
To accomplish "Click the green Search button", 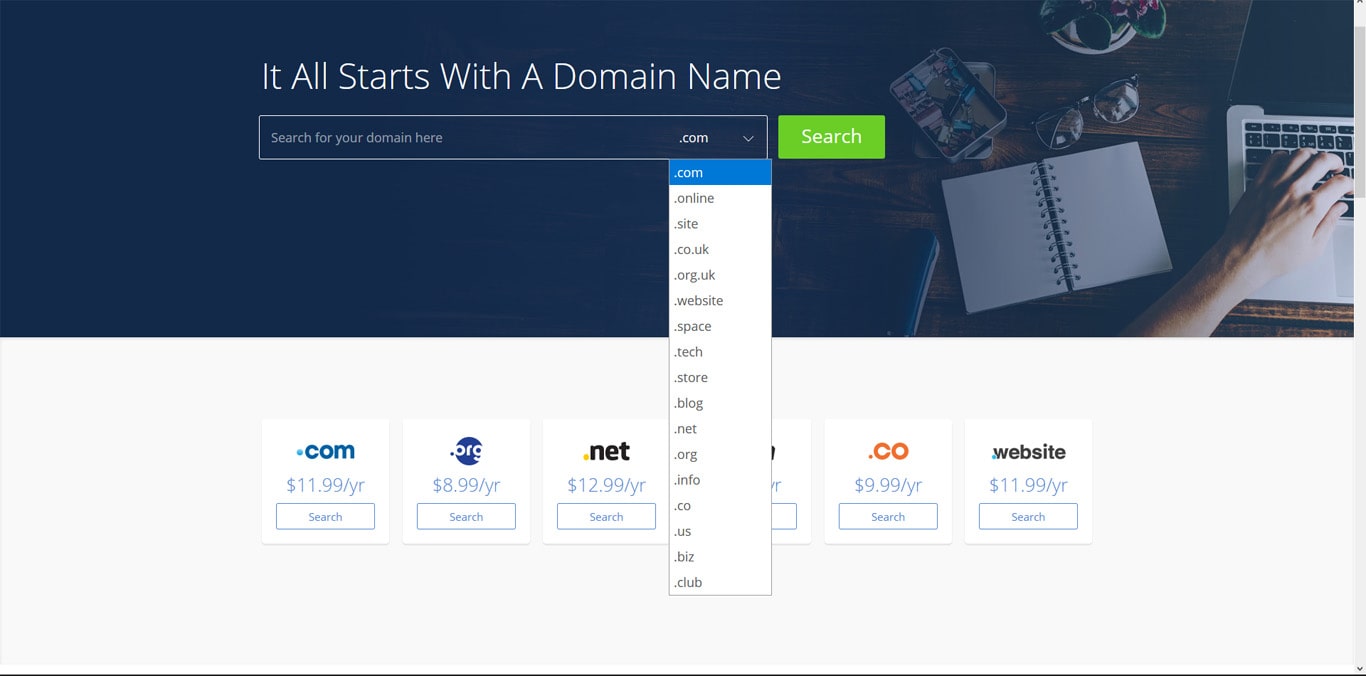I will pyautogui.click(x=831, y=137).
